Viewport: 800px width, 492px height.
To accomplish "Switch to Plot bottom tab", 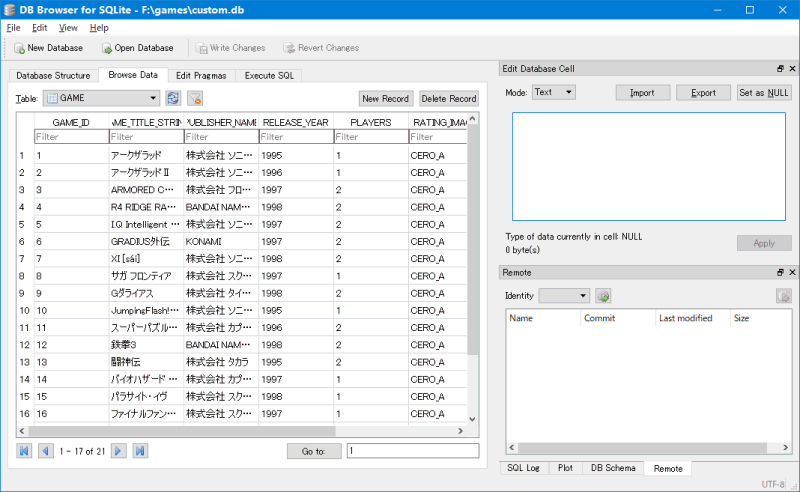I will (565, 468).
